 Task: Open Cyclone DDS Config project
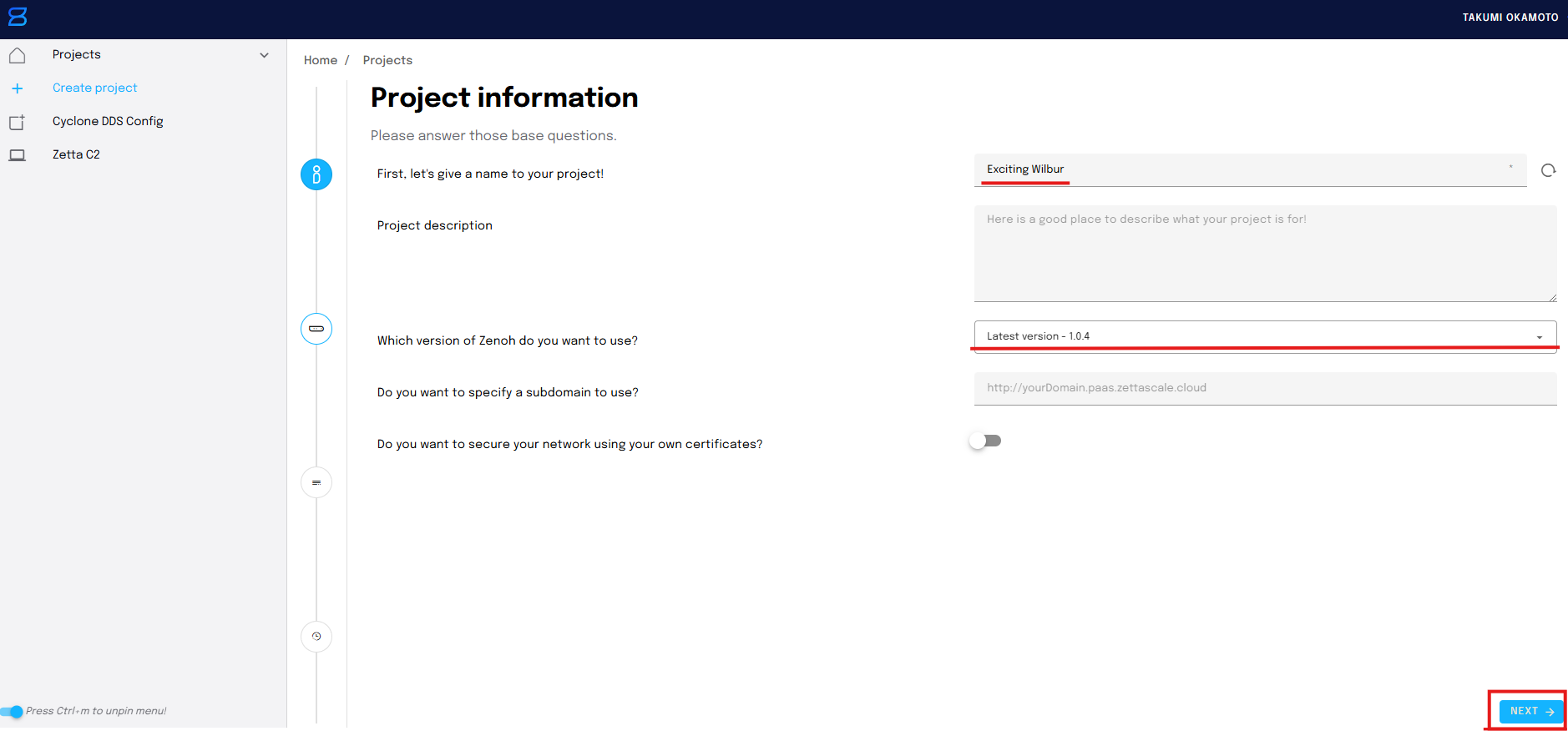point(108,121)
